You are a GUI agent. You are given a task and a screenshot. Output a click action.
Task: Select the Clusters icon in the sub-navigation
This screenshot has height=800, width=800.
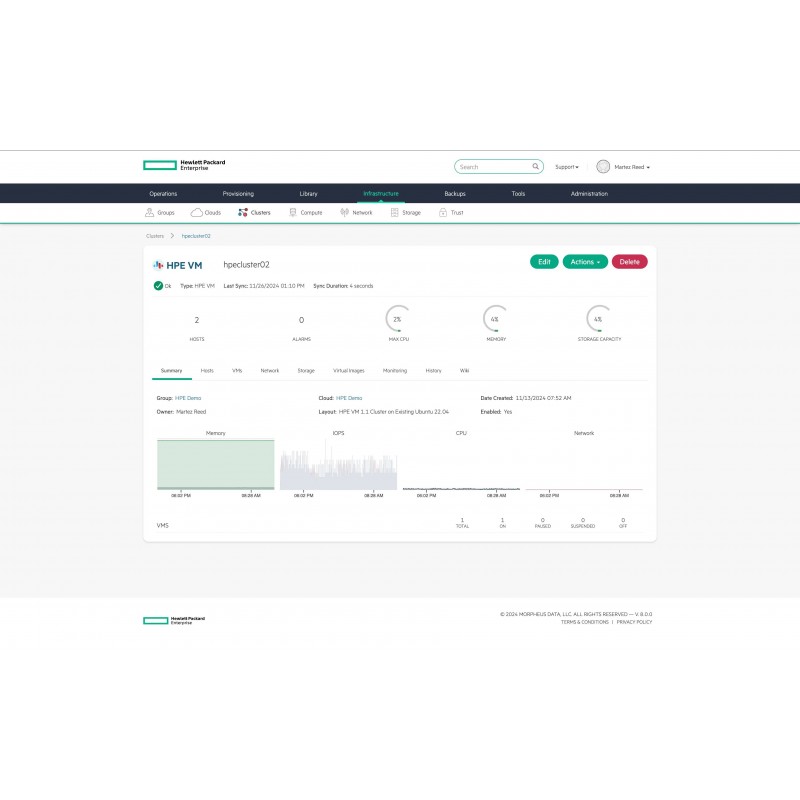242,213
